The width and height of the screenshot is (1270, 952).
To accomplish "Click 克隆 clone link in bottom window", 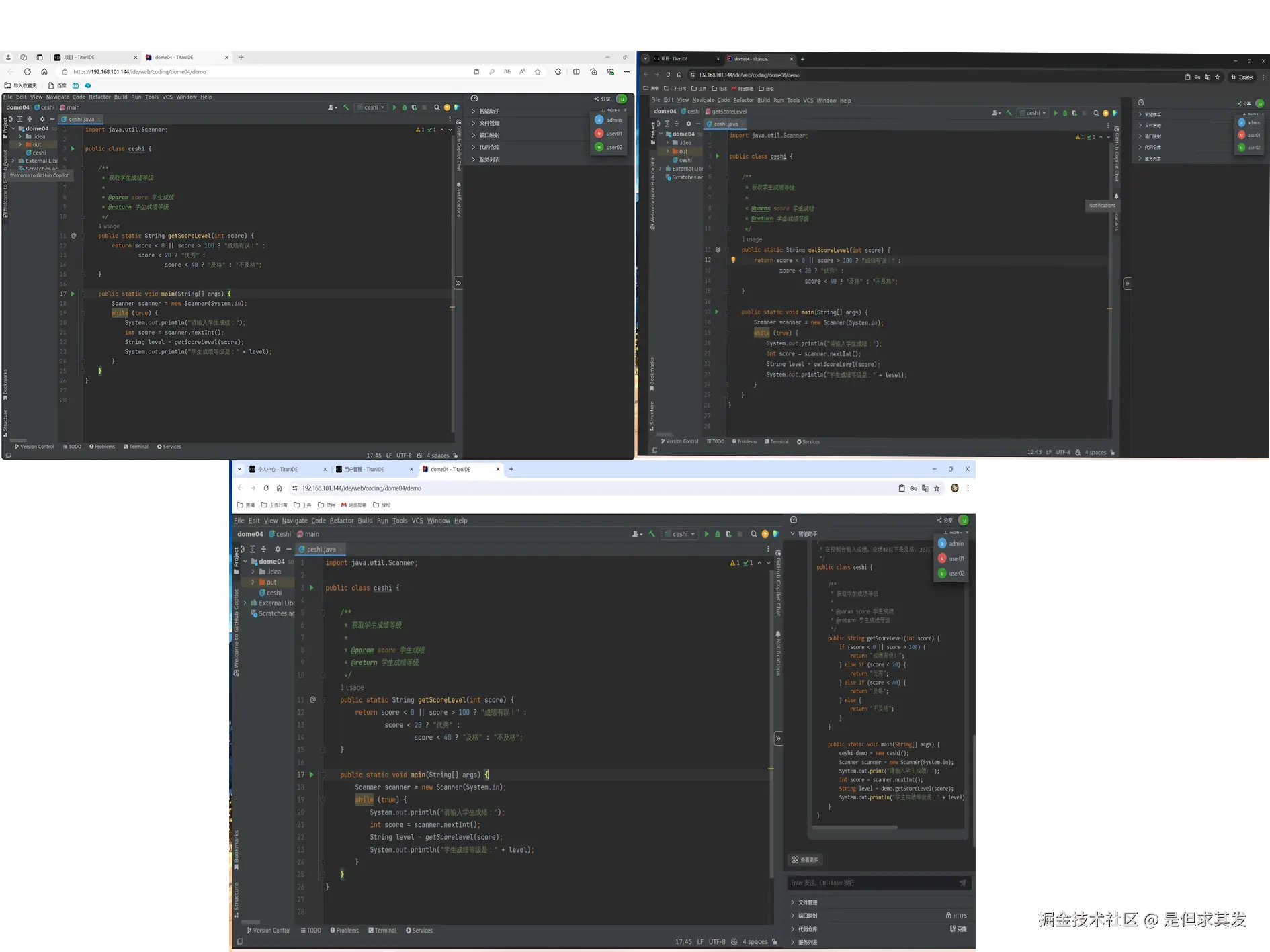I will coord(958,929).
